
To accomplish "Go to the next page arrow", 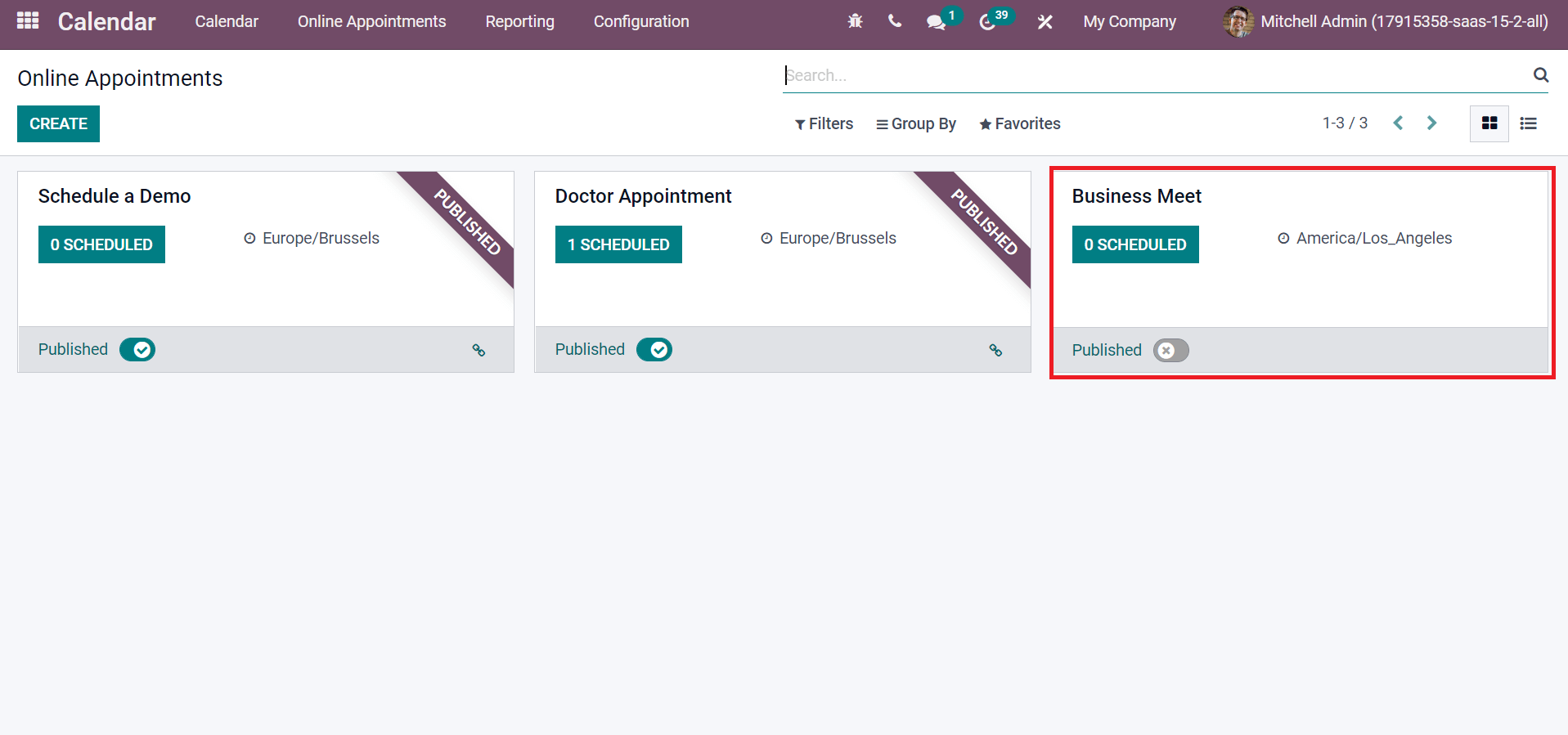I will [x=1431, y=123].
